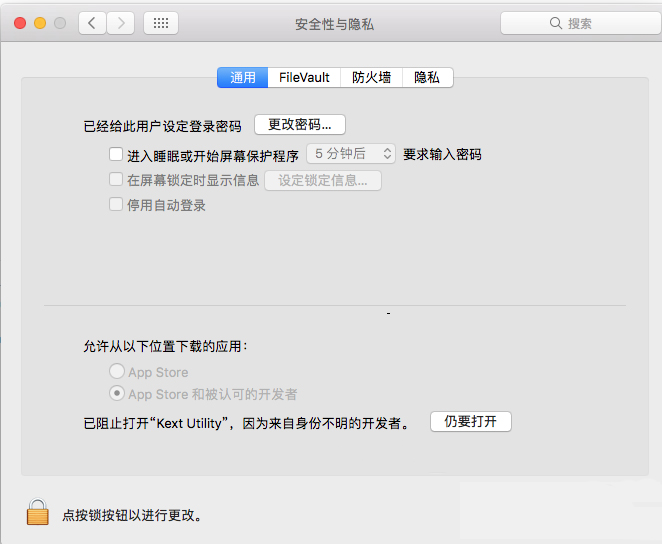Viewport: 662px width, 544px height.
Task: Click the 允许从以下位置下载的应用 label
Action: (165, 346)
